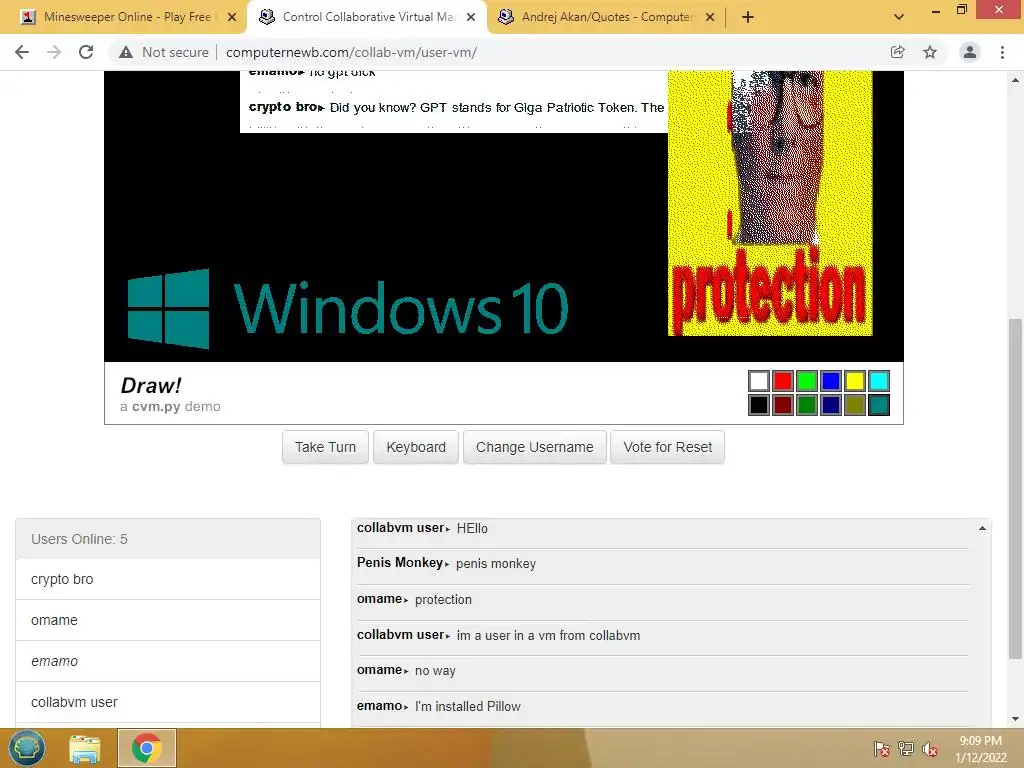Click chat message 'protection' from omame

[x=443, y=600]
